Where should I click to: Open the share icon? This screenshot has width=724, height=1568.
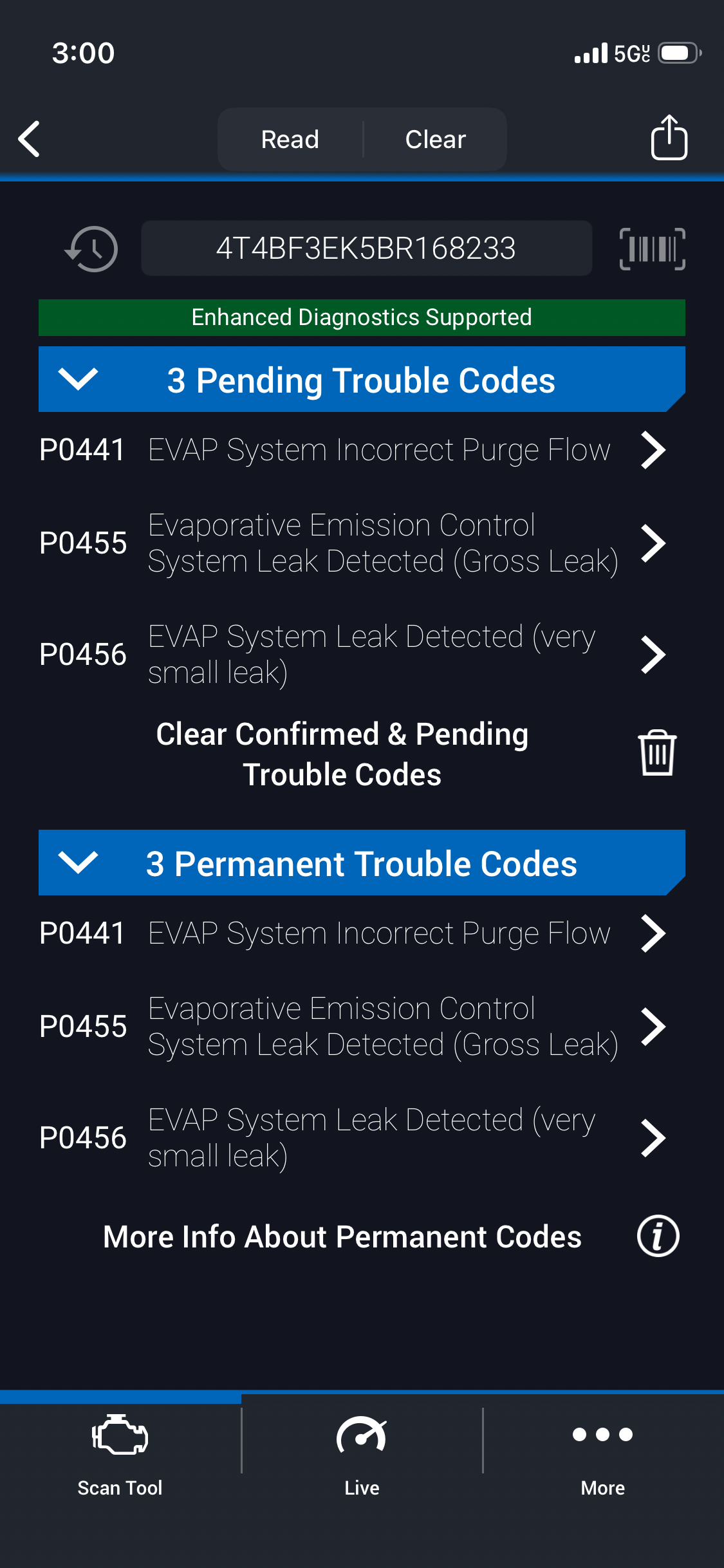[669, 137]
